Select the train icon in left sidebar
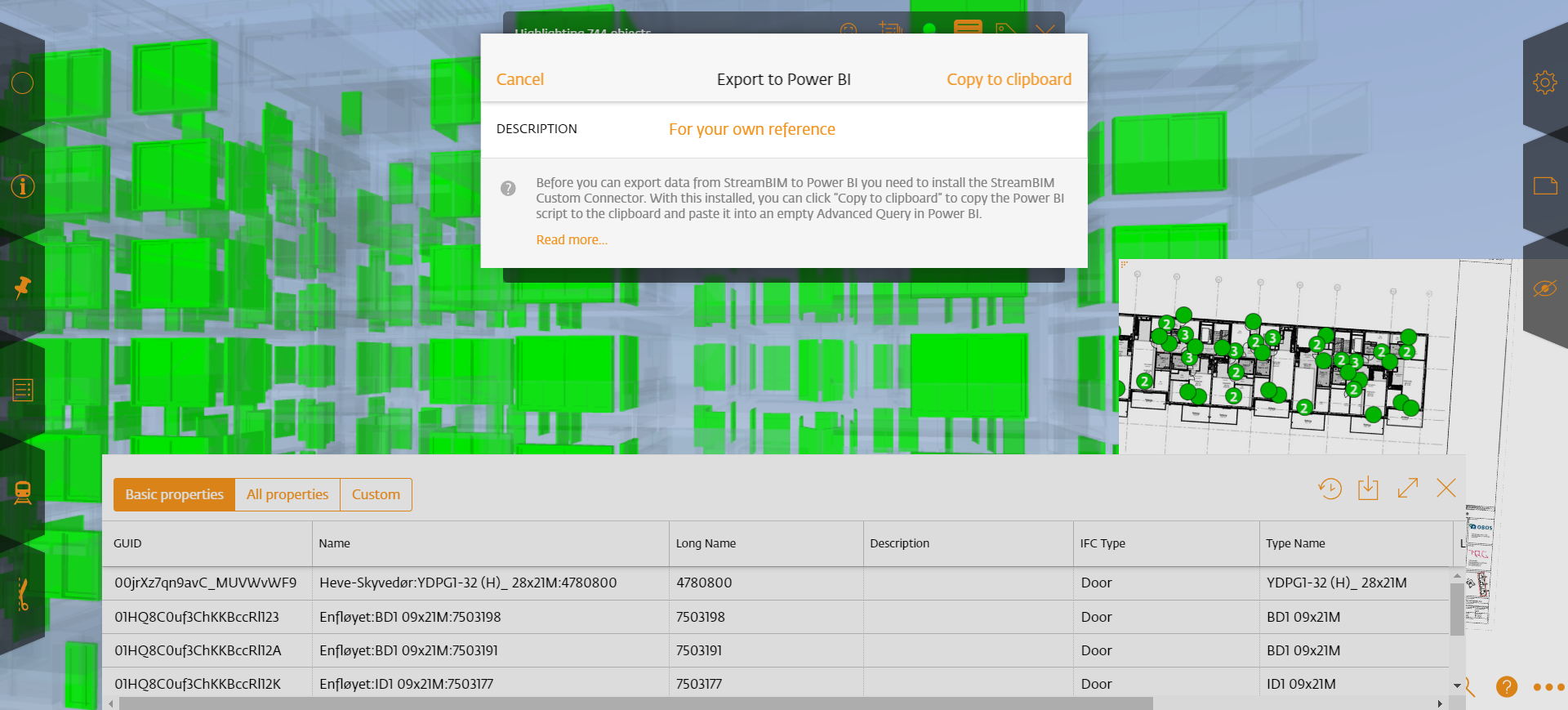1568x710 pixels. point(23,493)
